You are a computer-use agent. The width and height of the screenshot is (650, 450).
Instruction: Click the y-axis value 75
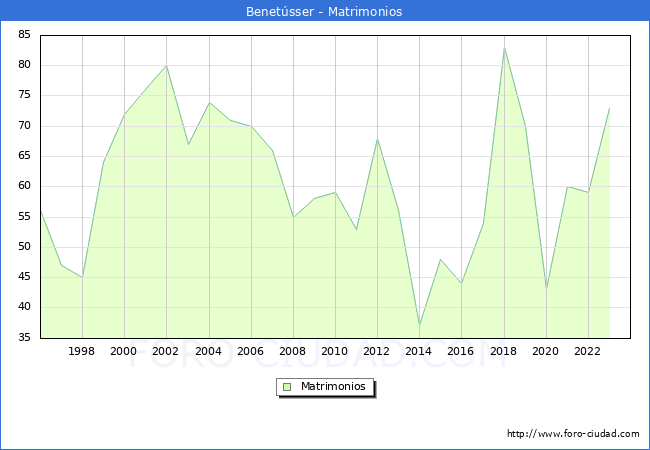(24, 95)
